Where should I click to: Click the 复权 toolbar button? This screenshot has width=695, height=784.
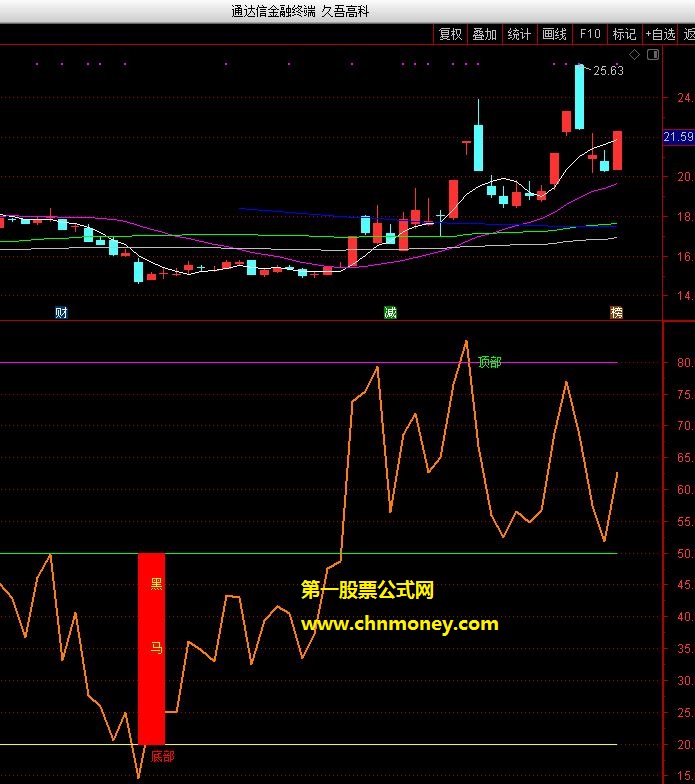[x=450, y=34]
